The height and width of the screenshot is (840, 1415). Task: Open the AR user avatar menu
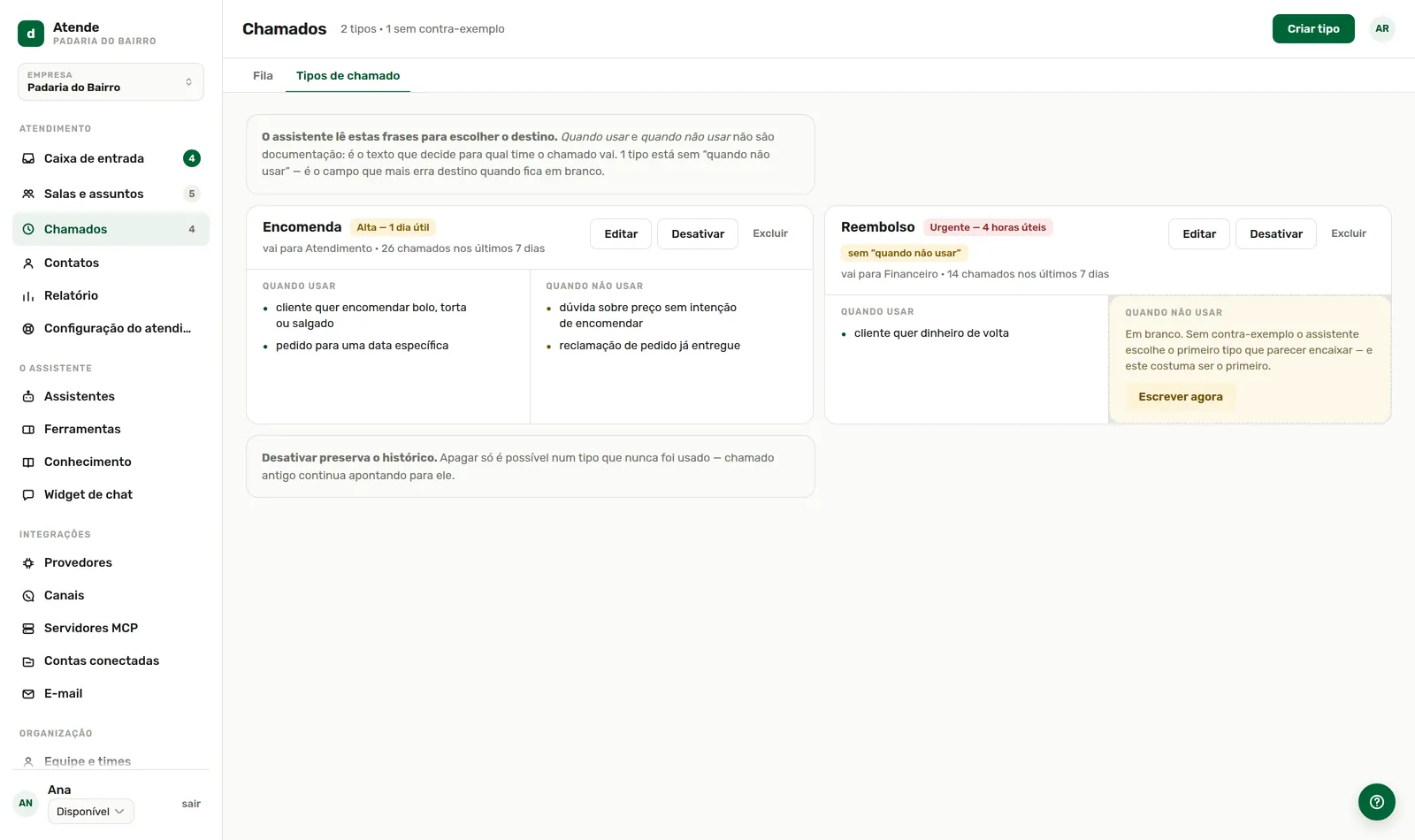point(1382,28)
